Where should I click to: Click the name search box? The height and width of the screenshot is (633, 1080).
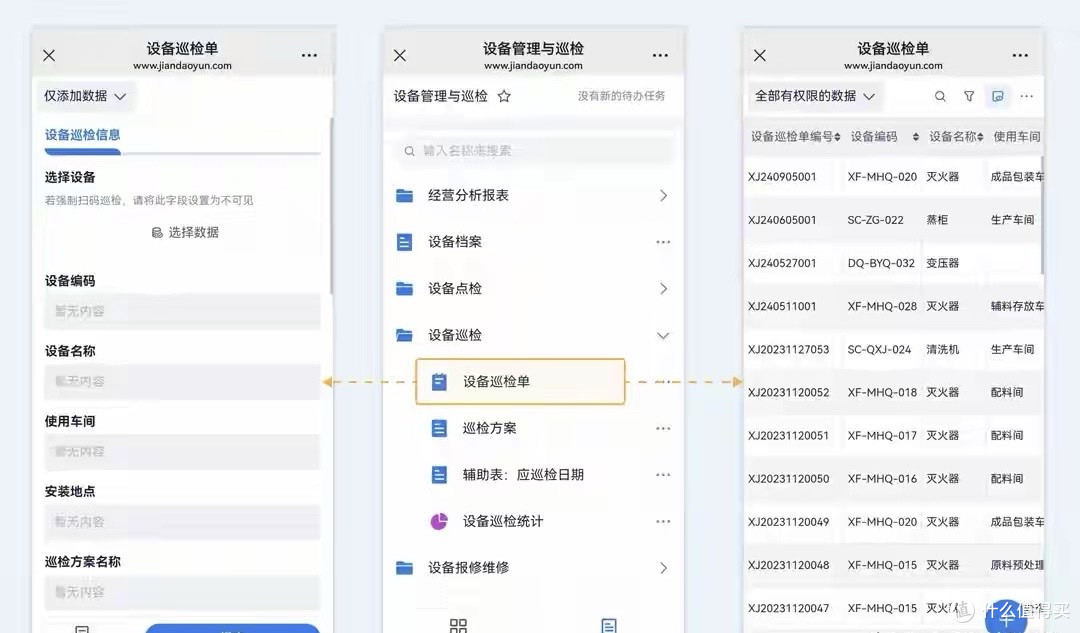point(534,151)
